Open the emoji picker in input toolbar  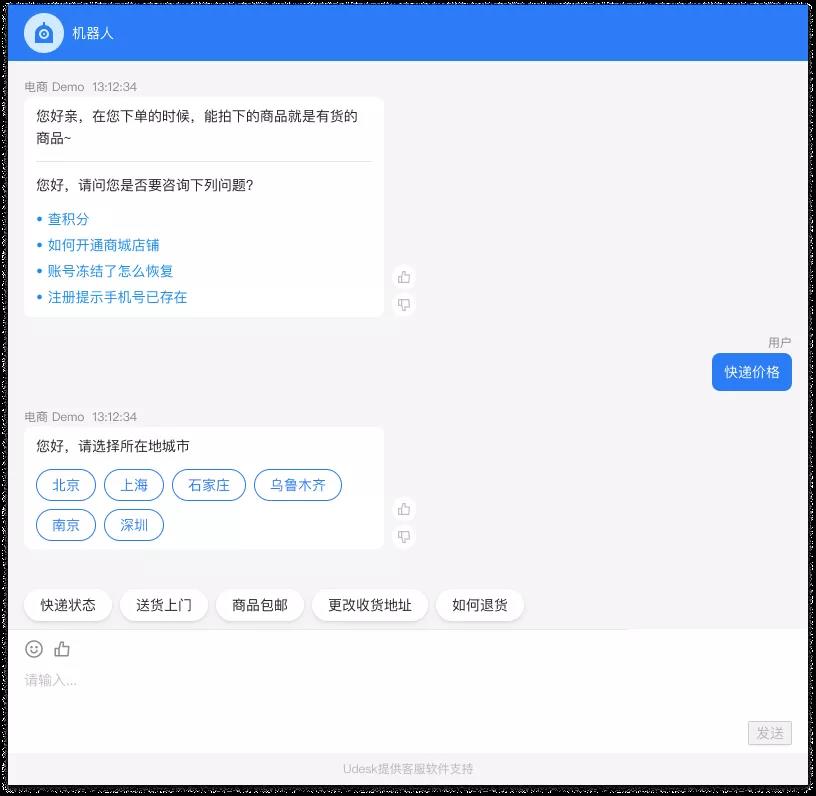click(x=34, y=649)
